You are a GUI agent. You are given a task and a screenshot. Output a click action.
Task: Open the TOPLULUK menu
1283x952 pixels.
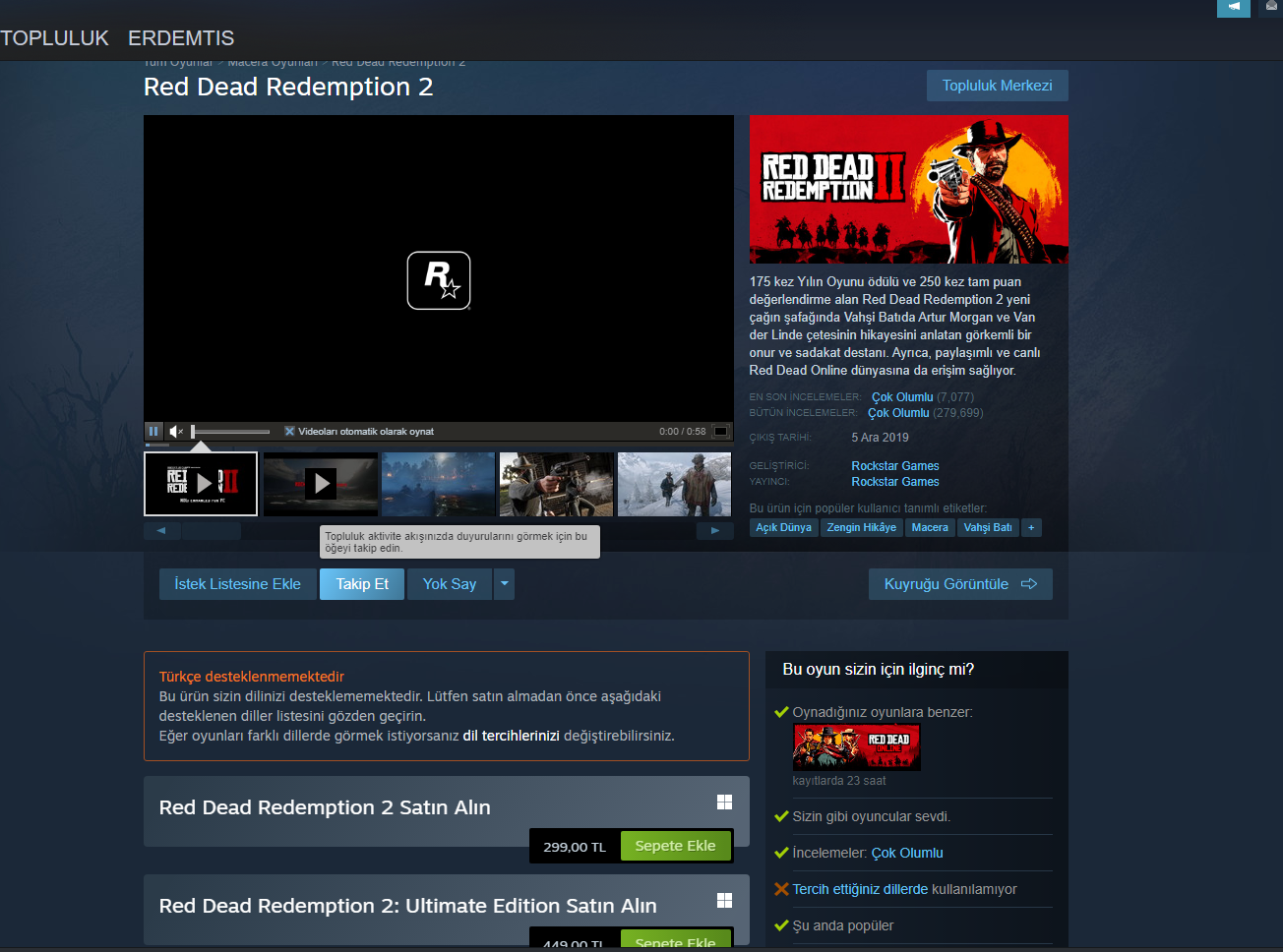pyautogui.click(x=55, y=38)
